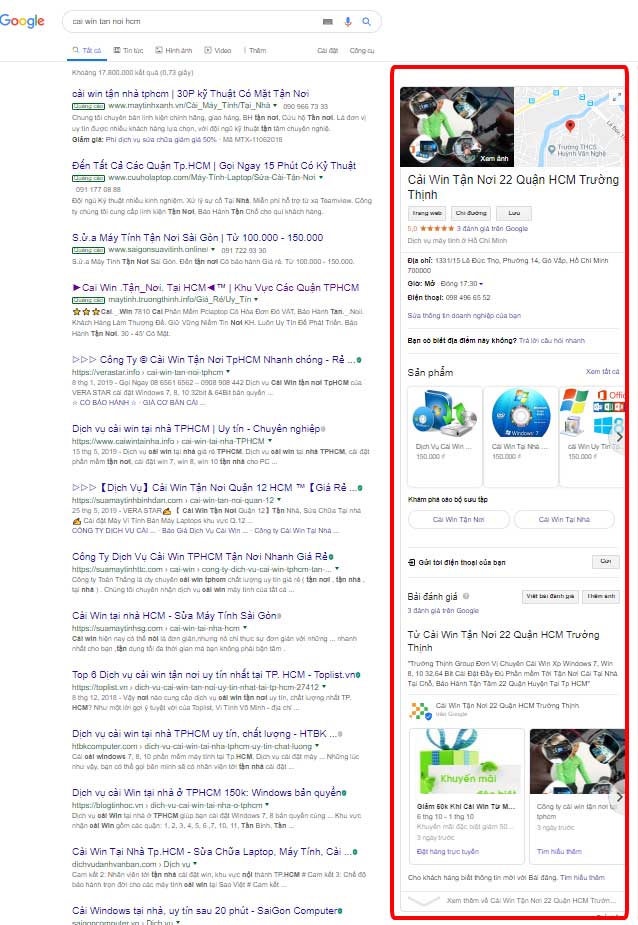Open the on-screen keyboard icon in search box

tap(328, 21)
